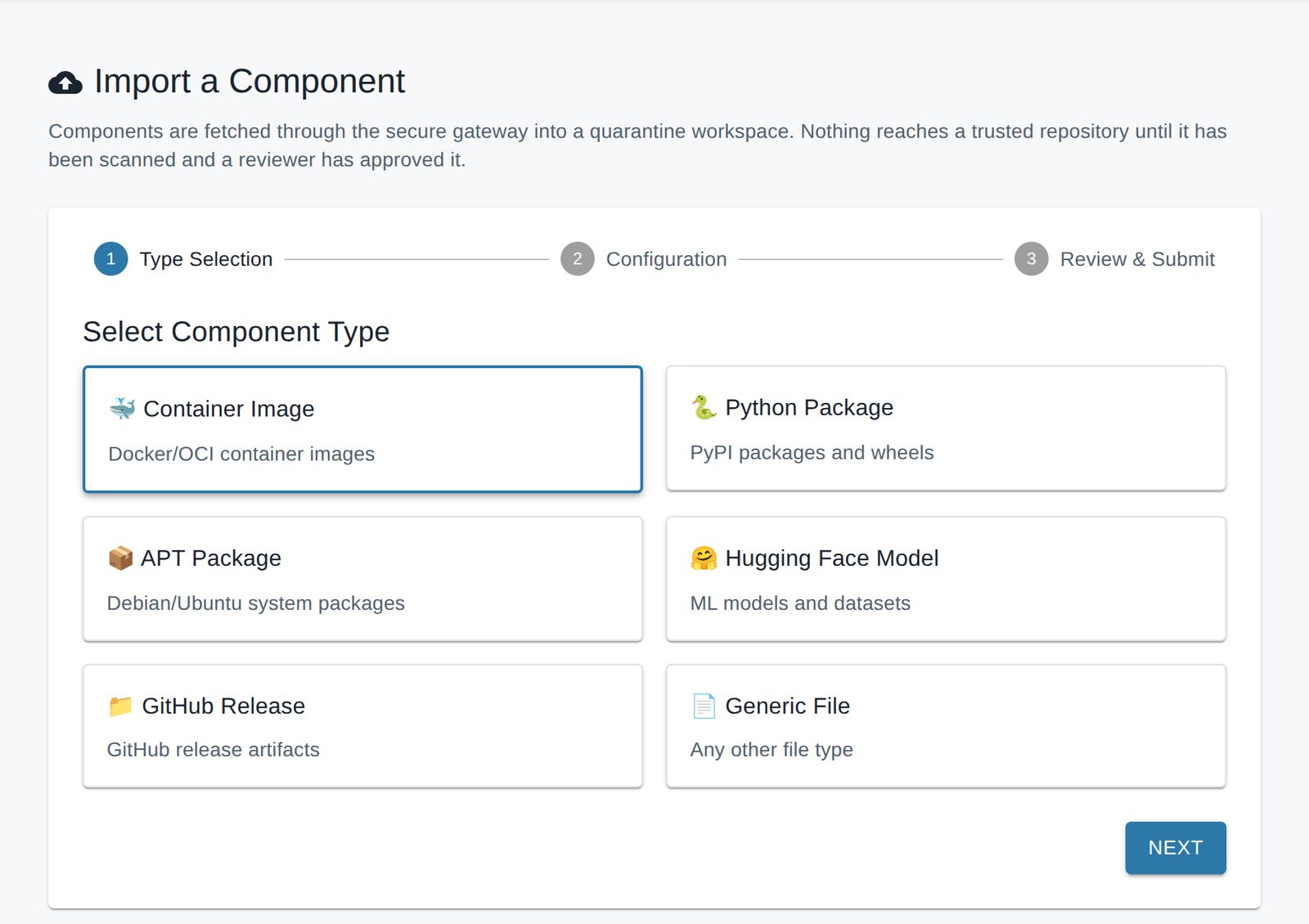Click the box icon on APT Package
1309x924 pixels.
pyautogui.click(x=120, y=558)
